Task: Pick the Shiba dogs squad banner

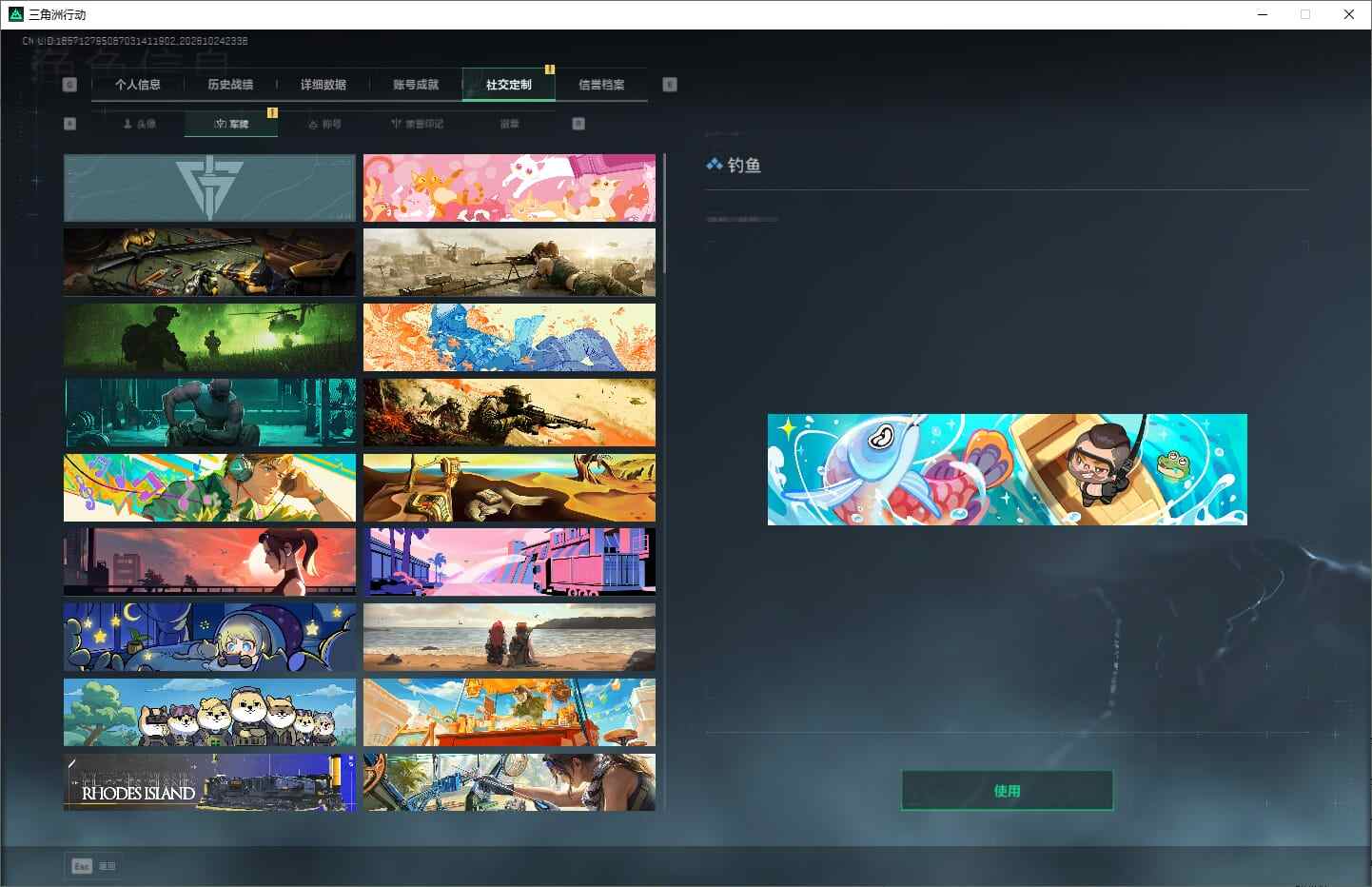Action: point(209,712)
